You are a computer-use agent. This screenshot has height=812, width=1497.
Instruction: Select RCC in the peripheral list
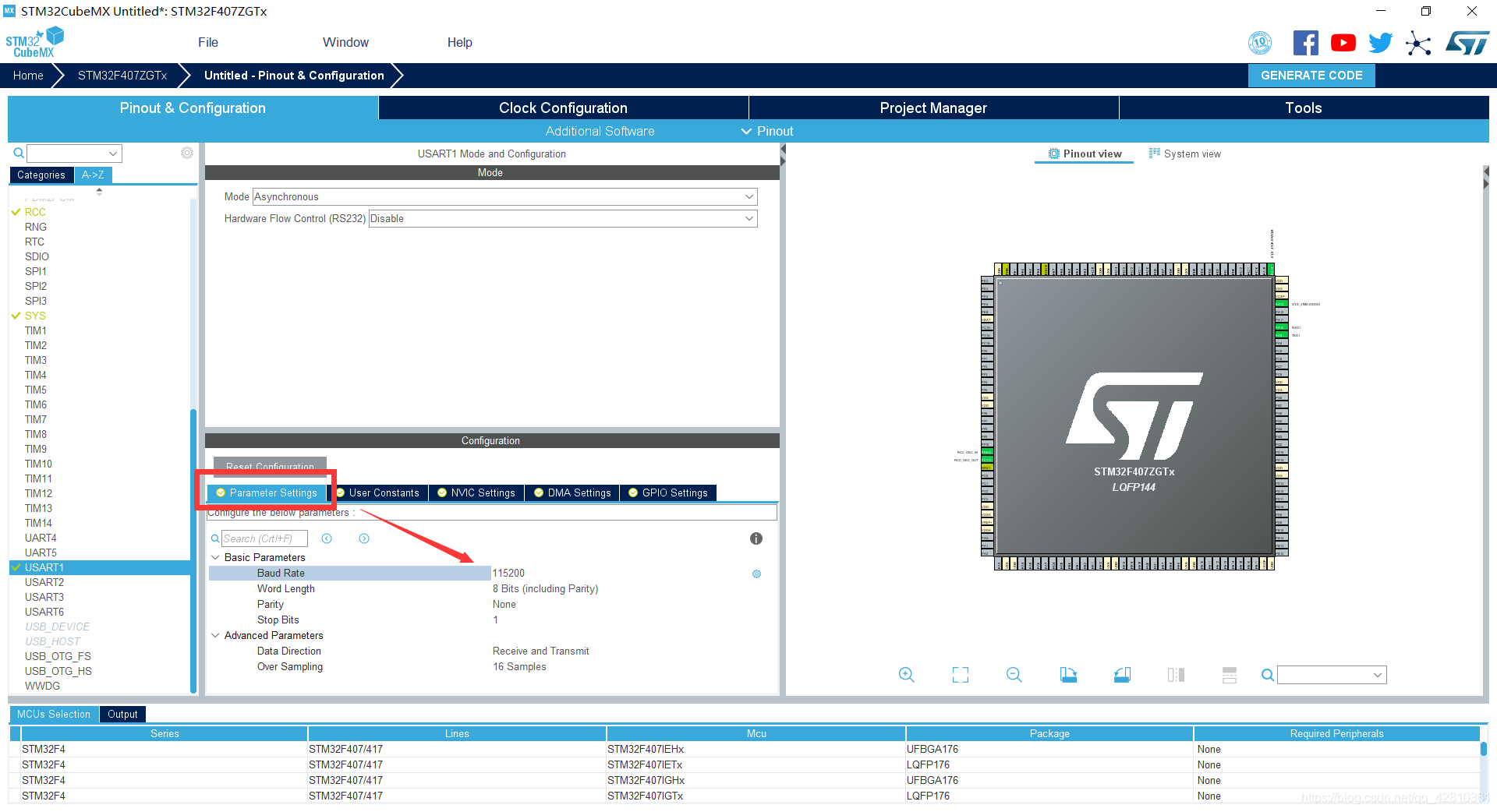point(35,212)
